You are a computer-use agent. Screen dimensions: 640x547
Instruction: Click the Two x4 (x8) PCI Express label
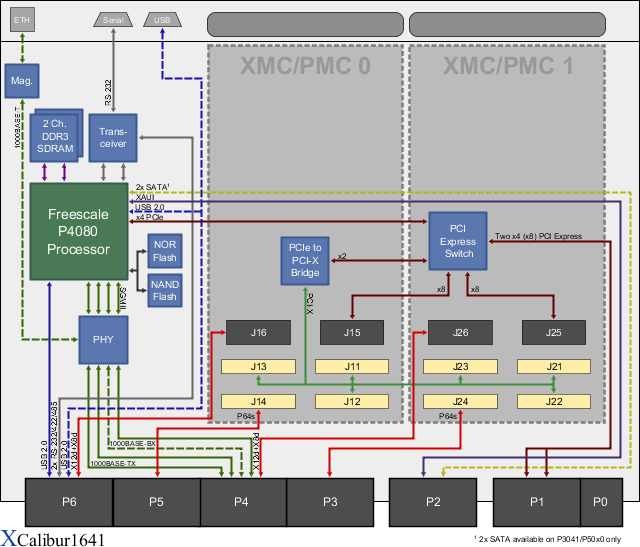click(x=538, y=236)
